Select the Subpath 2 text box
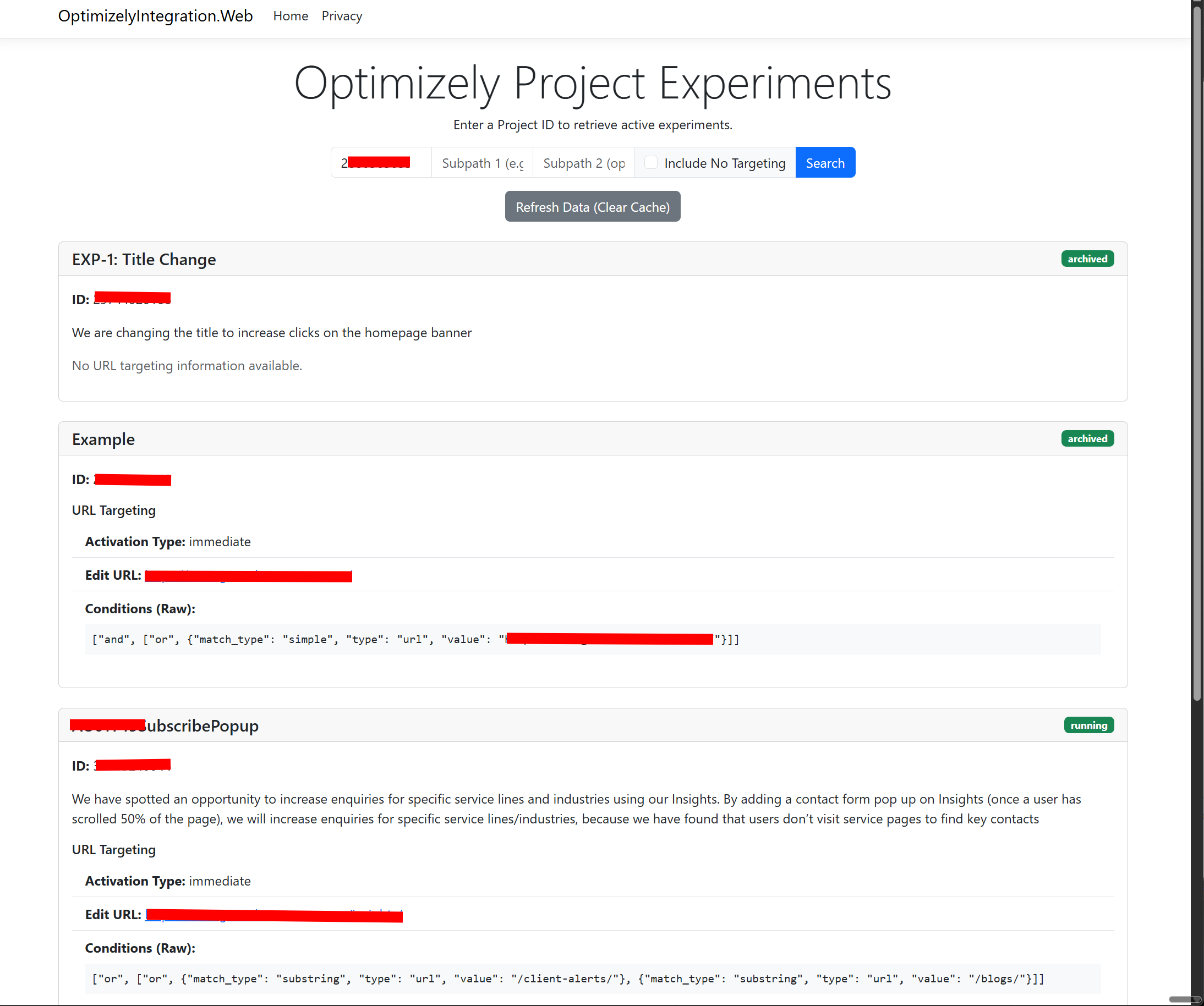Screen dimensions: 1204x1006 [583, 163]
